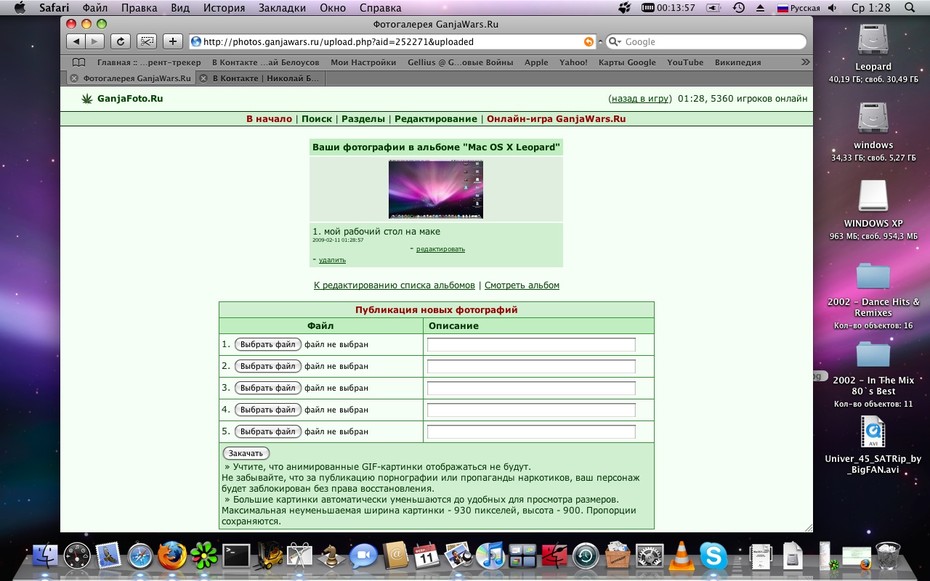The image size is (930, 581).
Task: Launch Mail stamp icon in the Dock
Action: click(108, 556)
